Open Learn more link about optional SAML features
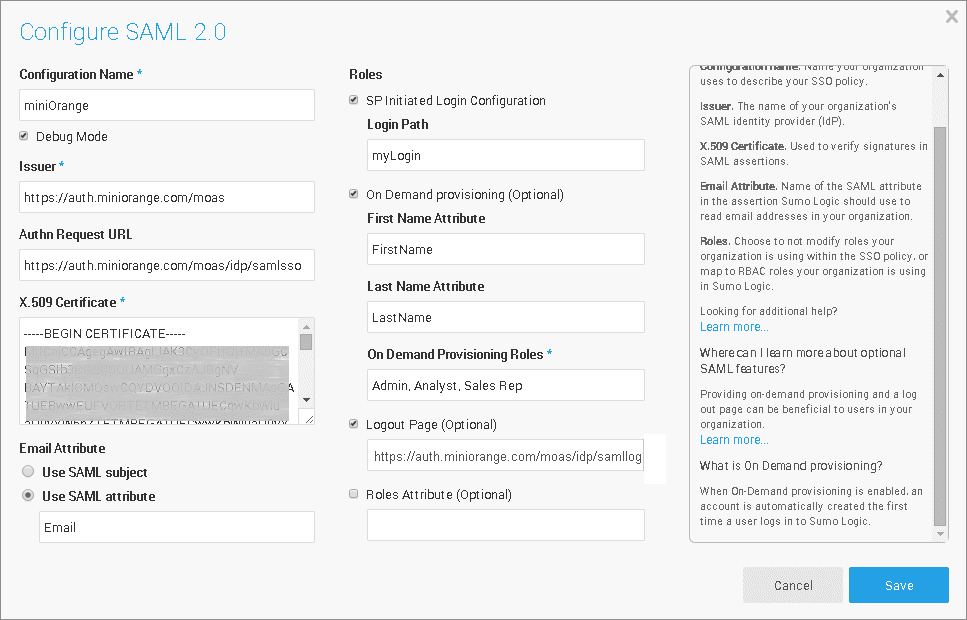The image size is (967, 620). tap(734, 440)
